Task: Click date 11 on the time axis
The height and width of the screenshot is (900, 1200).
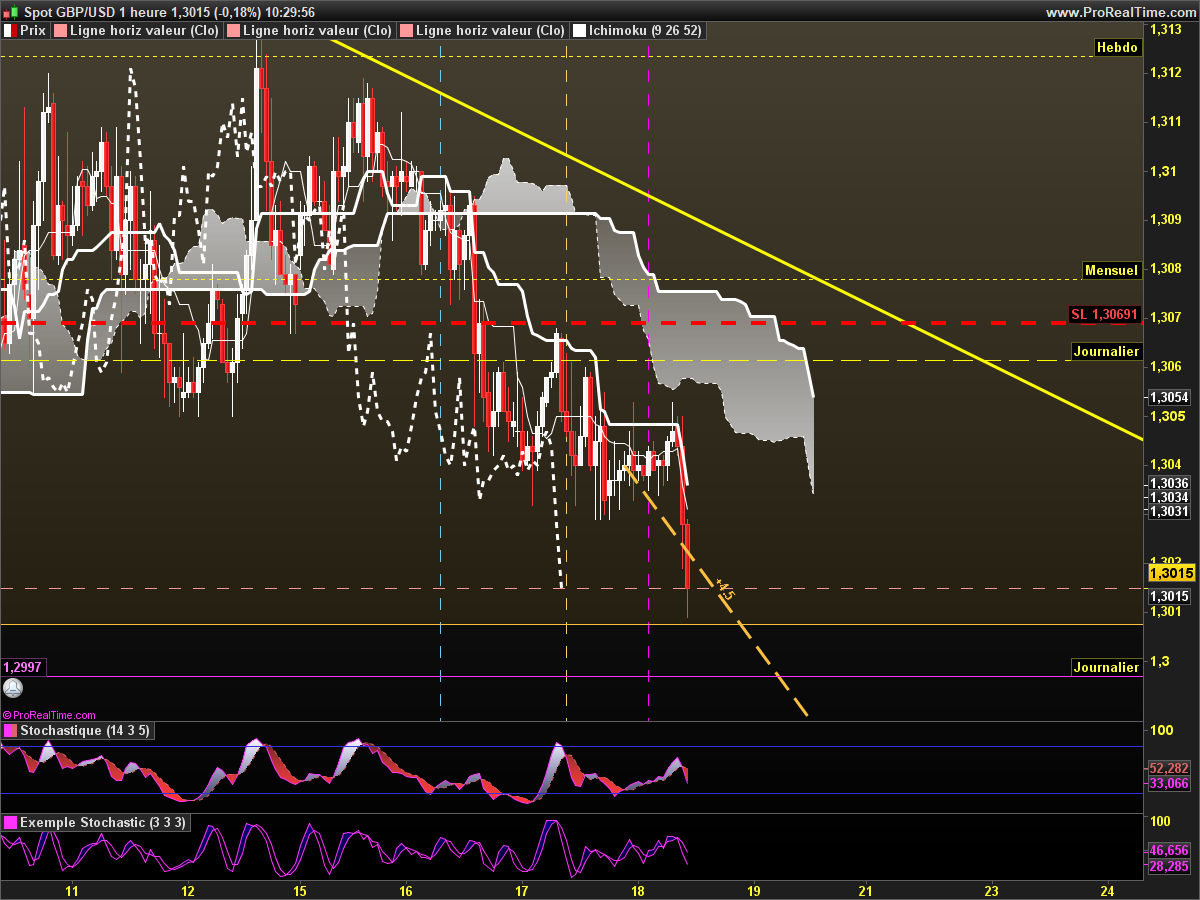Action: point(71,889)
